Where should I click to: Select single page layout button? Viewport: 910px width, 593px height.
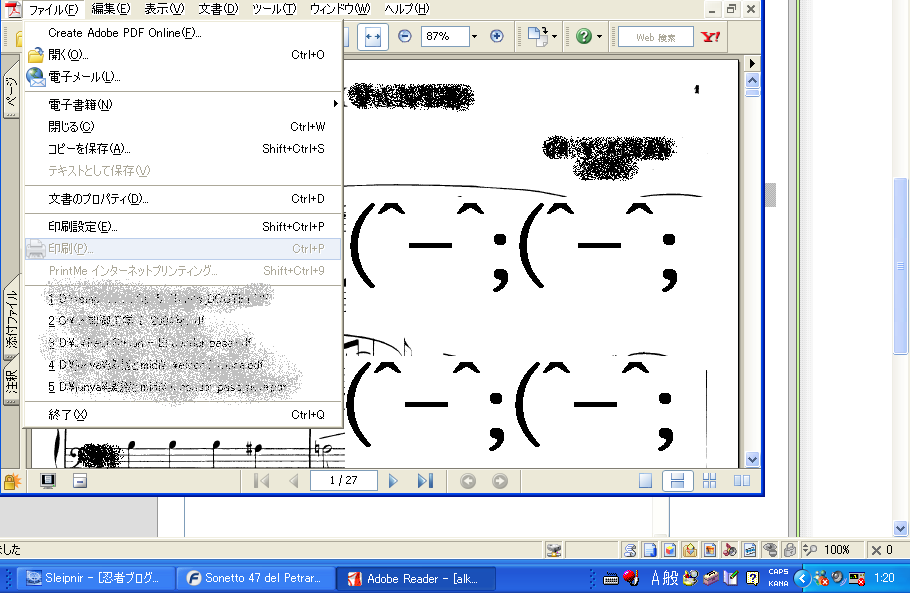pos(645,480)
